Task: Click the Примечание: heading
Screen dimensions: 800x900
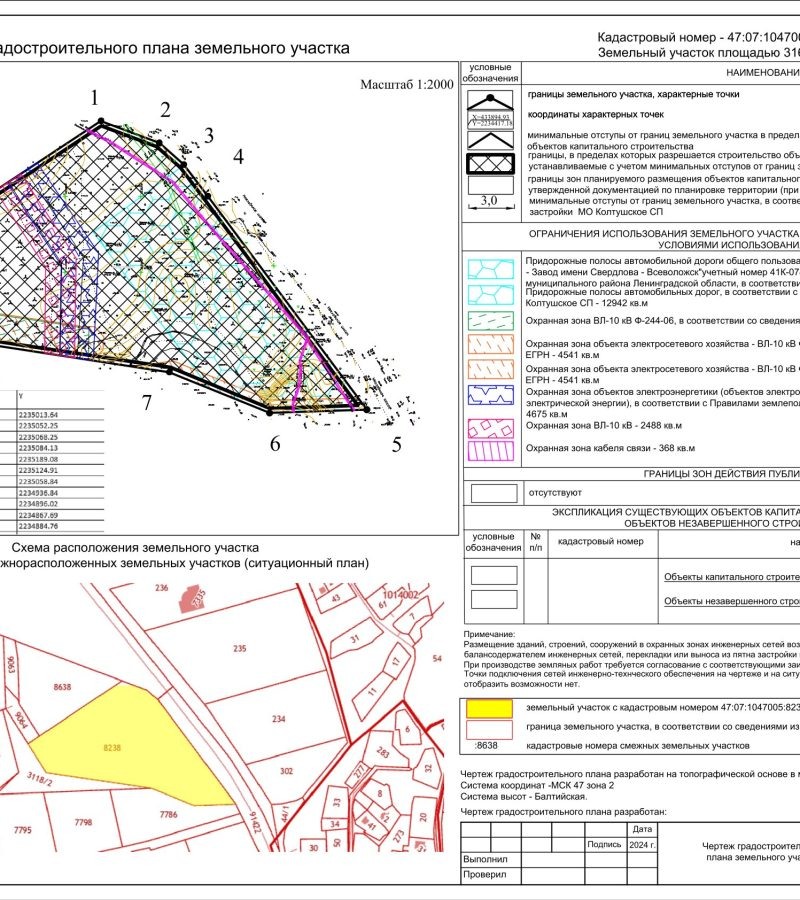Action: pyautogui.click(x=489, y=634)
